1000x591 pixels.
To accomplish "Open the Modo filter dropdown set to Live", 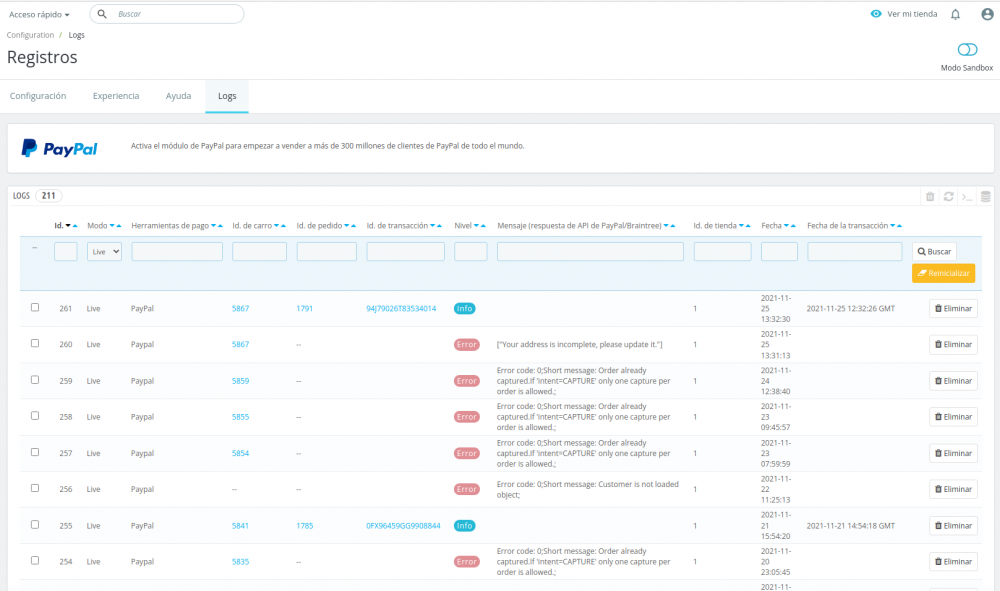I will (104, 252).
